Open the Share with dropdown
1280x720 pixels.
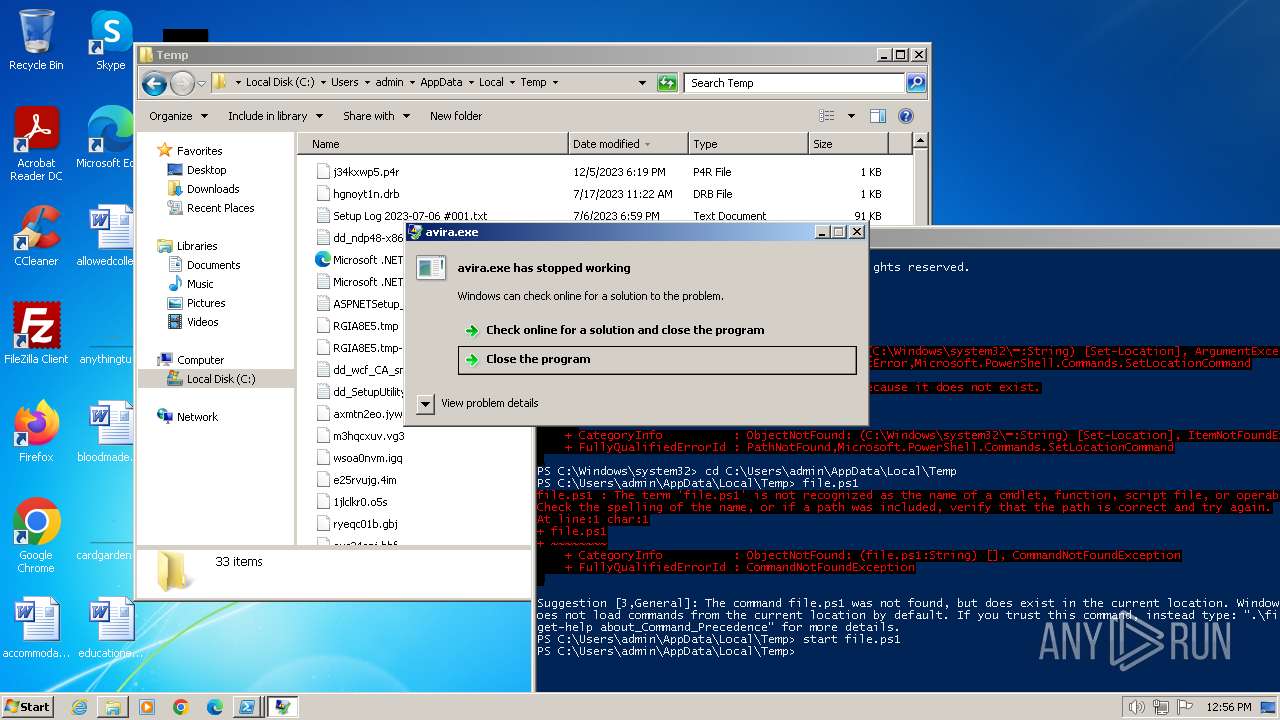click(x=376, y=116)
